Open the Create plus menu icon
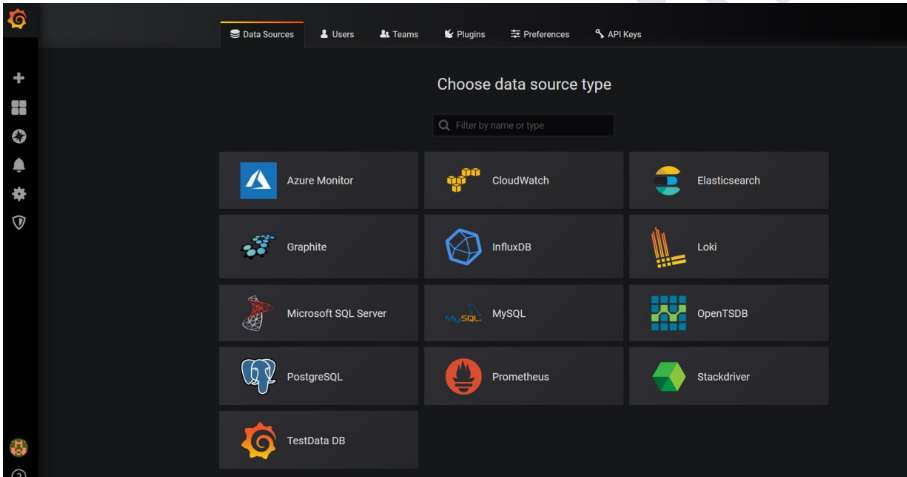Viewport: 907px width, 477px height. [19, 78]
